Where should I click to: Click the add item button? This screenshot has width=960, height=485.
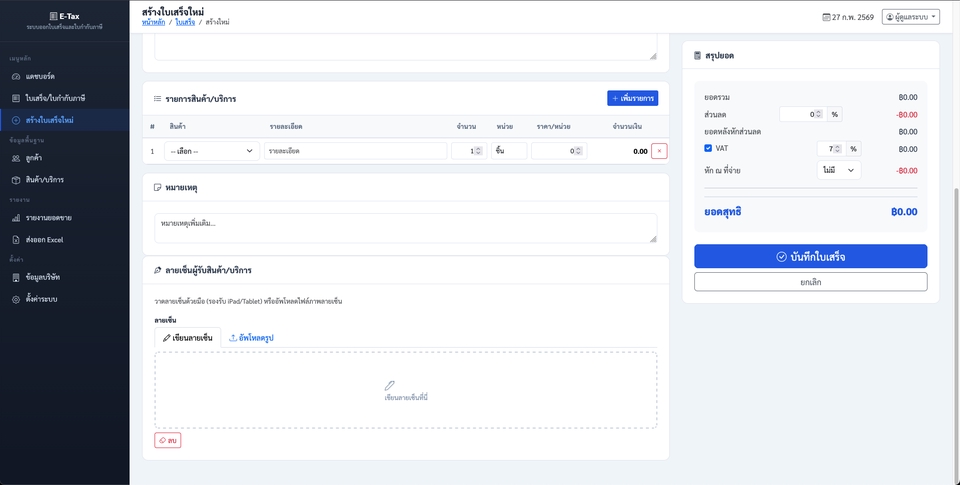632,98
